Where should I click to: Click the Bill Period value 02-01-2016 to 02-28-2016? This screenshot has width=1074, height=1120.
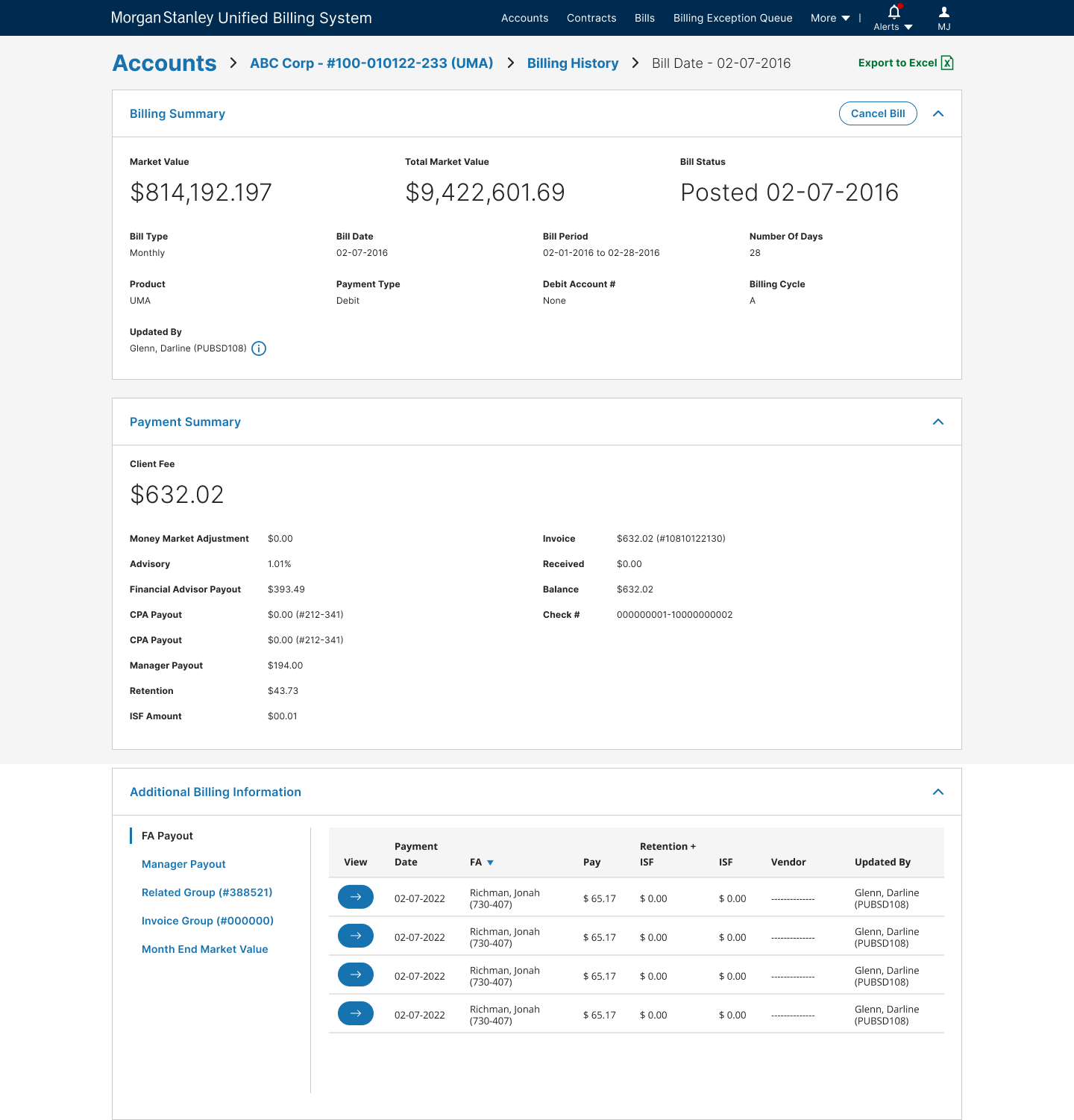[x=601, y=253]
